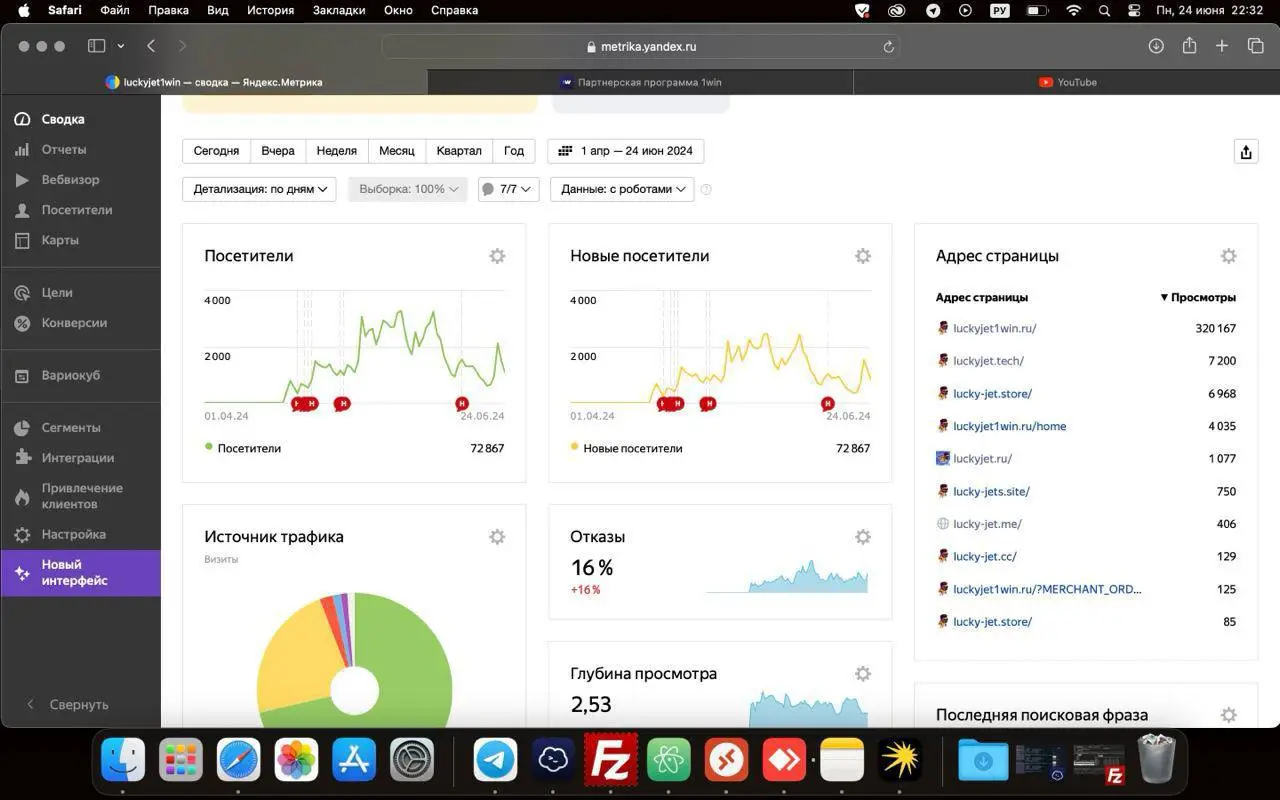Open the История menu
This screenshot has width=1280, height=800.
[271, 10]
